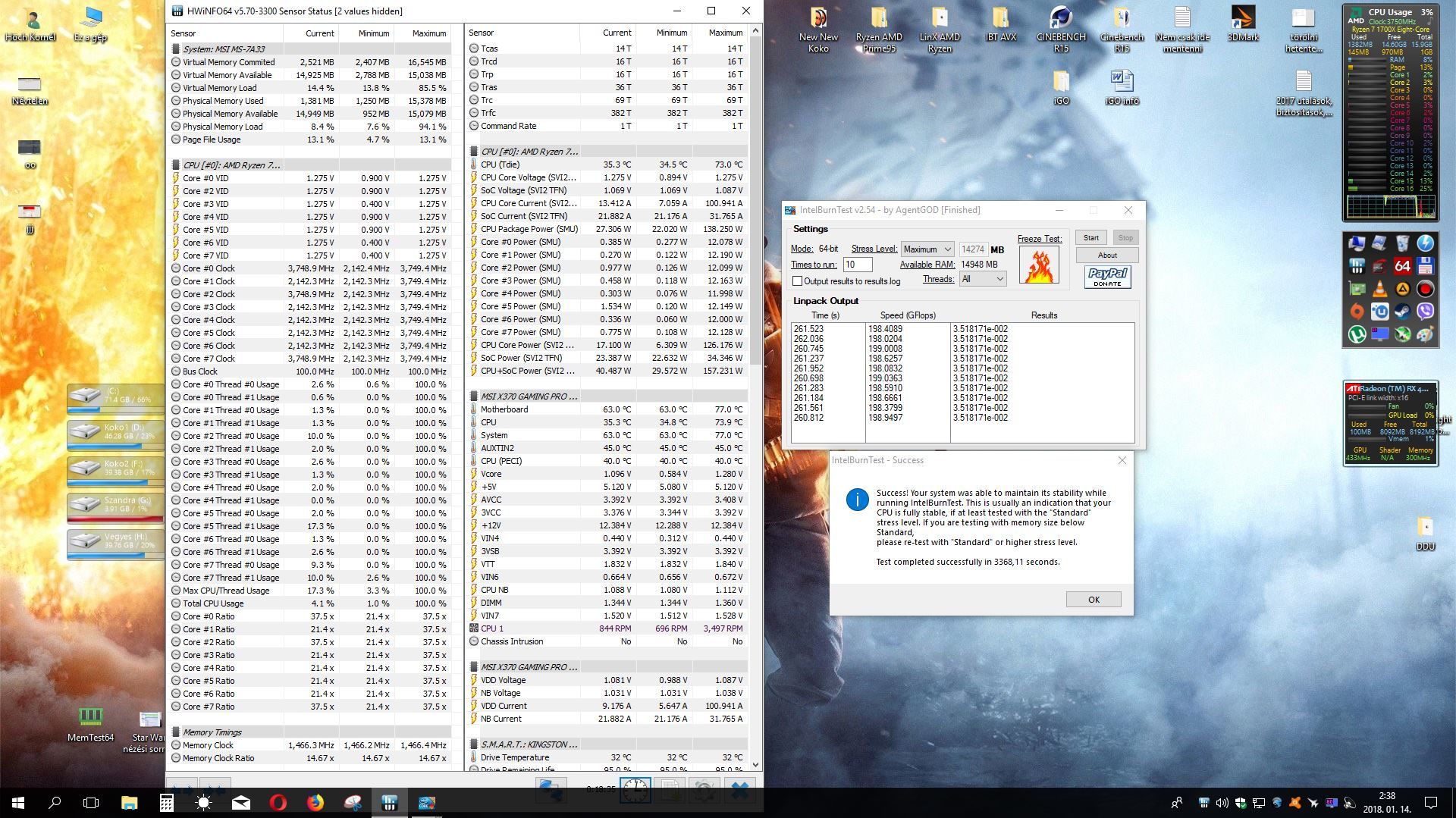This screenshot has width=1456, height=818.
Task: Select the 'CPU (Tdie)' sensor row
Action: tap(607, 165)
